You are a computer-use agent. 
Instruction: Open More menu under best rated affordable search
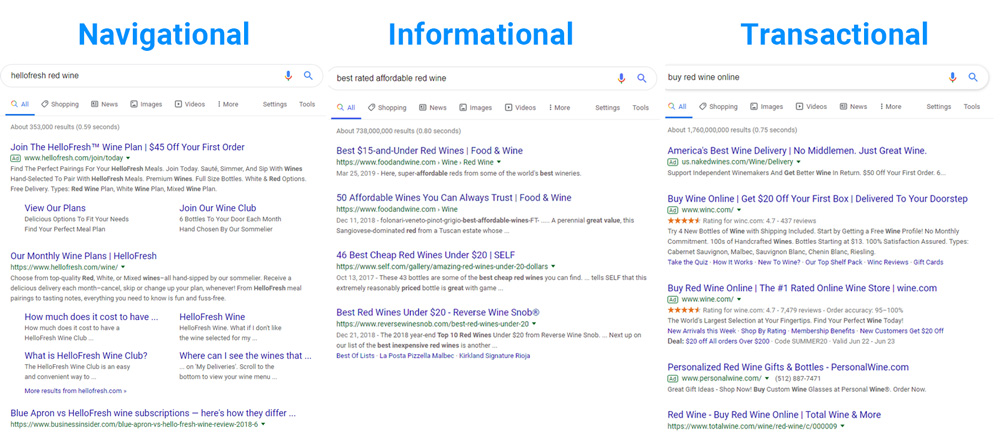point(559,108)
